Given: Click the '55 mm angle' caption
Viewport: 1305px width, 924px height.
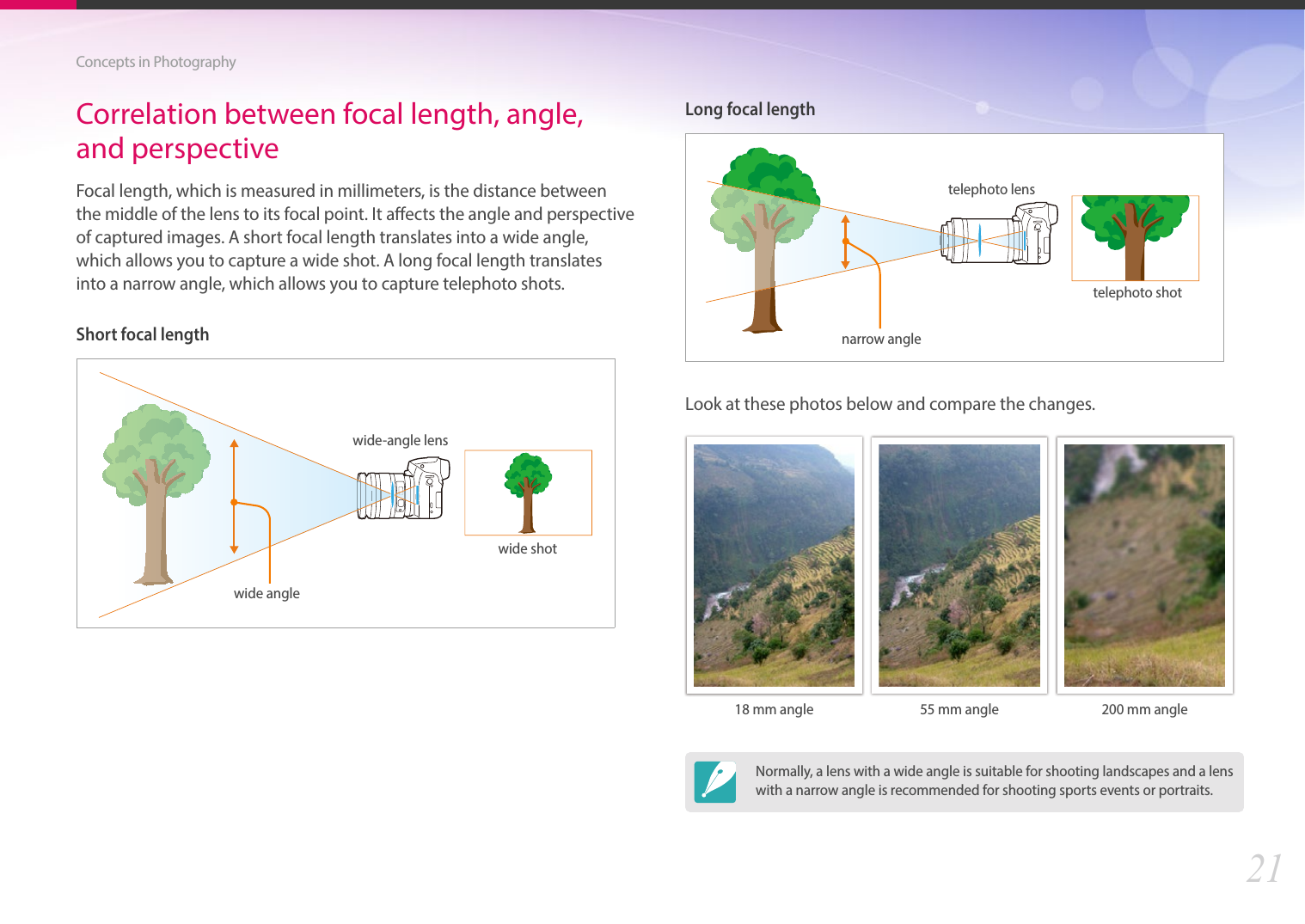Looking at the screenshot, I should [x=959, y=709].
